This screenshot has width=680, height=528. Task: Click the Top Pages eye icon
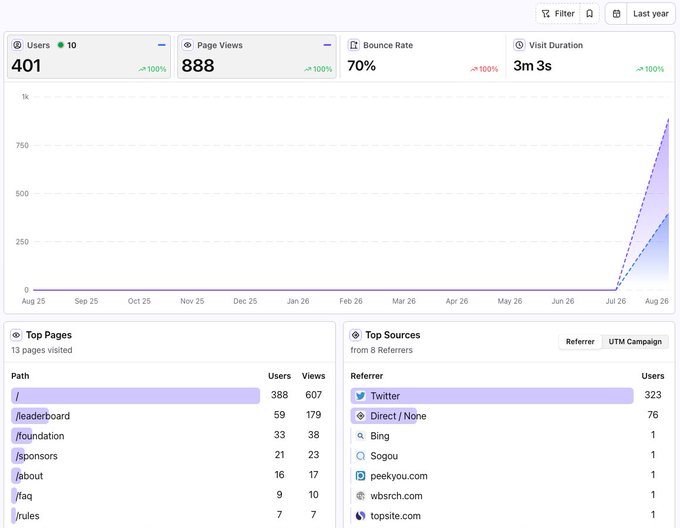tap(16, 335)
